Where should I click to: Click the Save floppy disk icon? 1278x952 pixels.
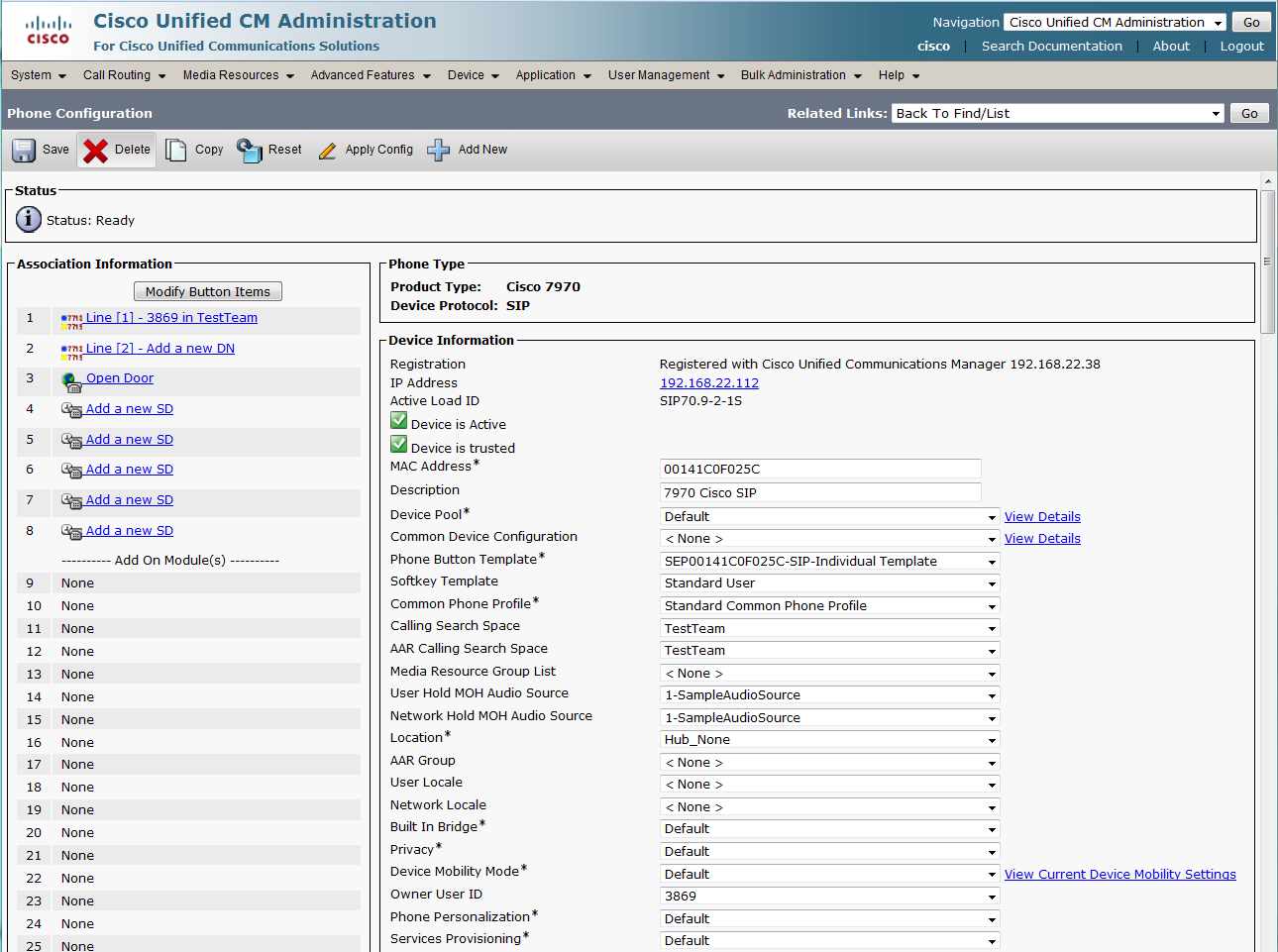(24, 150)
